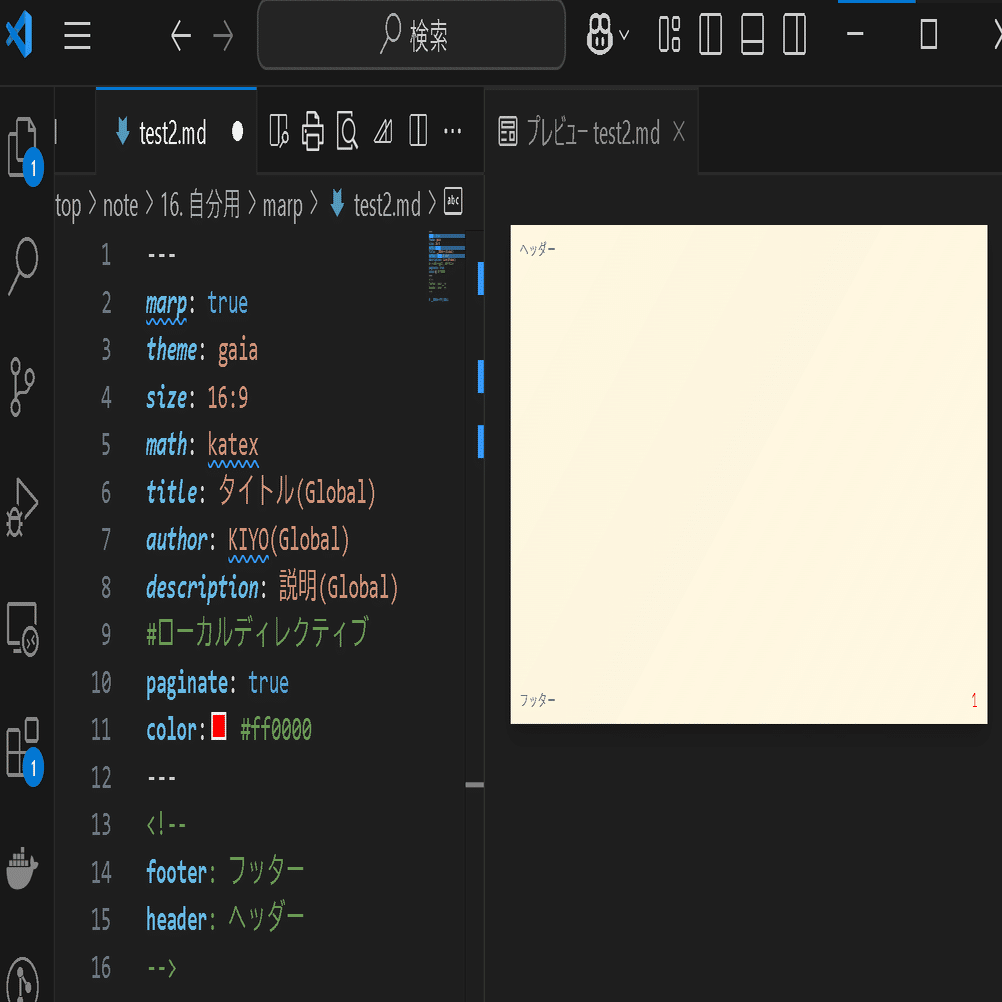1002x1002 pixels.
Task: Click the 'gaia' theme value
Action: (238, 351)
